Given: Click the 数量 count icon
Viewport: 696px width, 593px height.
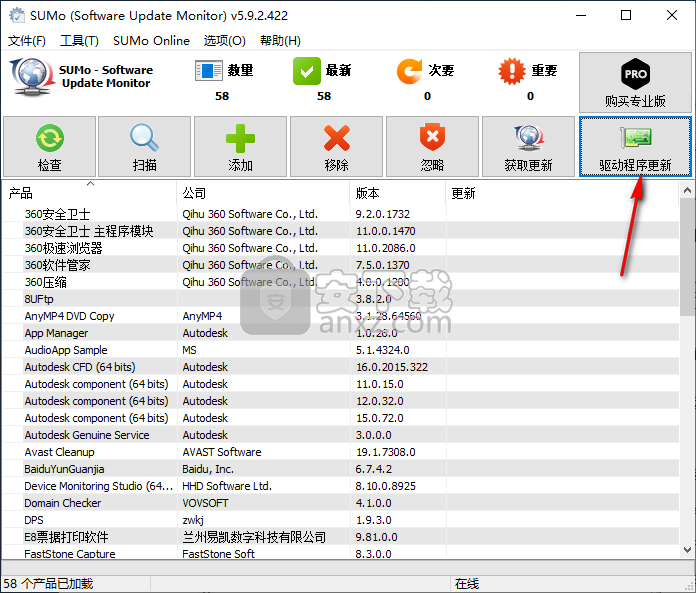Looking at the screenshot, I should pyautogui.click(x=208, y=71).
